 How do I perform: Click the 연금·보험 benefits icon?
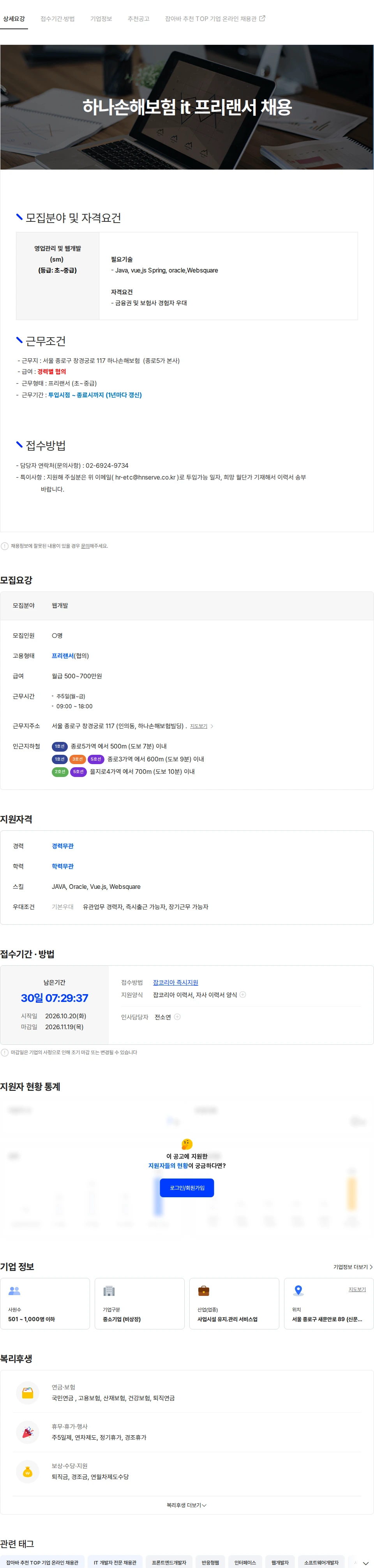click(27, 1393)
